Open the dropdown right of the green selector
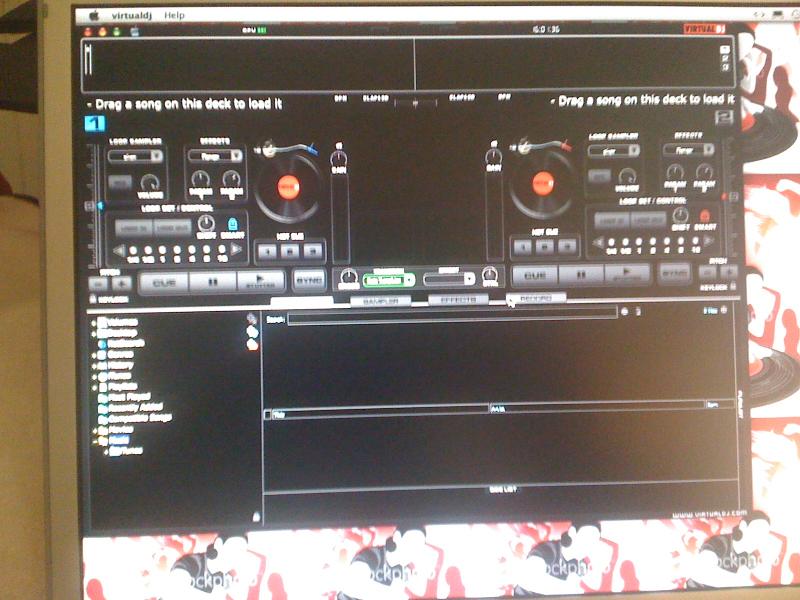800x600 pixels. (449, 279)
